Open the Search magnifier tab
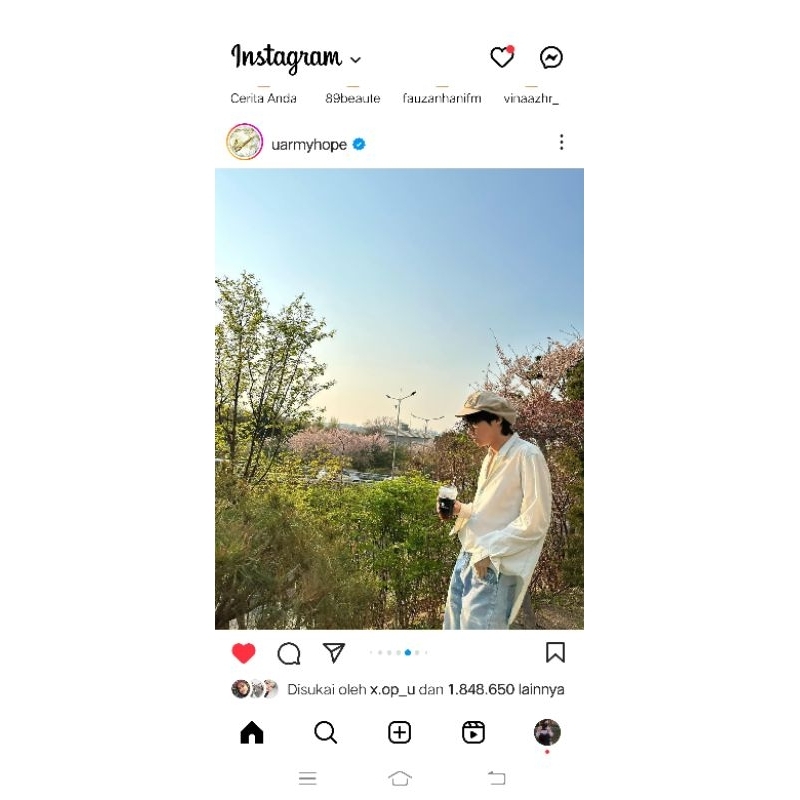 point(326,733)
